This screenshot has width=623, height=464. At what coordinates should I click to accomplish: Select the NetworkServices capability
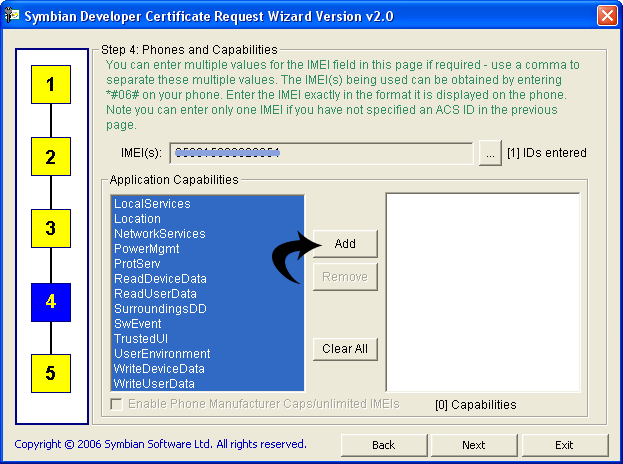pyautogui.click(x=208, y=234)
